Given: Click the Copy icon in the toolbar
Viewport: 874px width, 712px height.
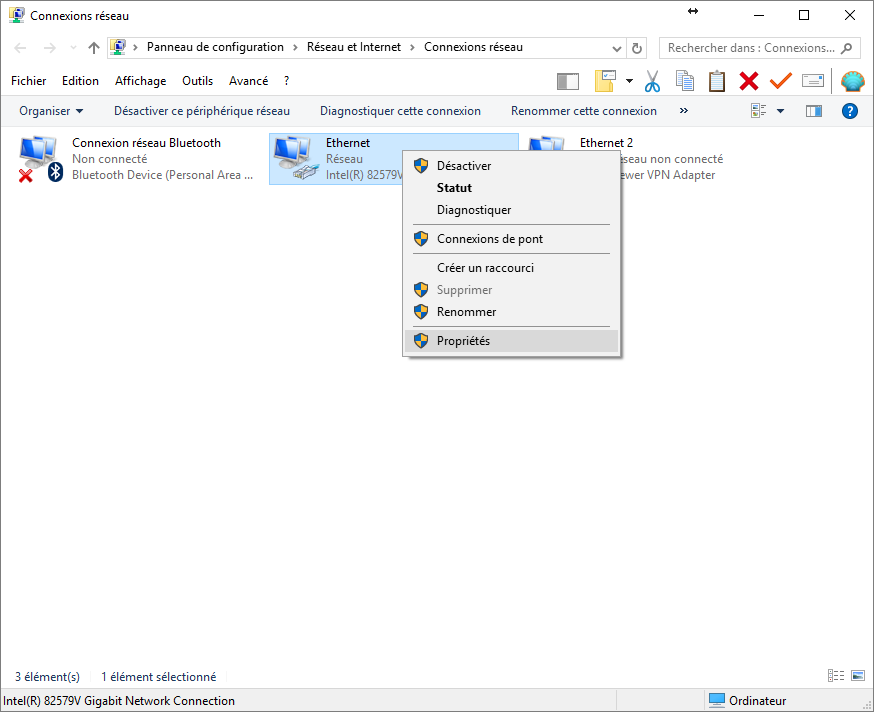Looking at the screenshot, I should point(685,81).
